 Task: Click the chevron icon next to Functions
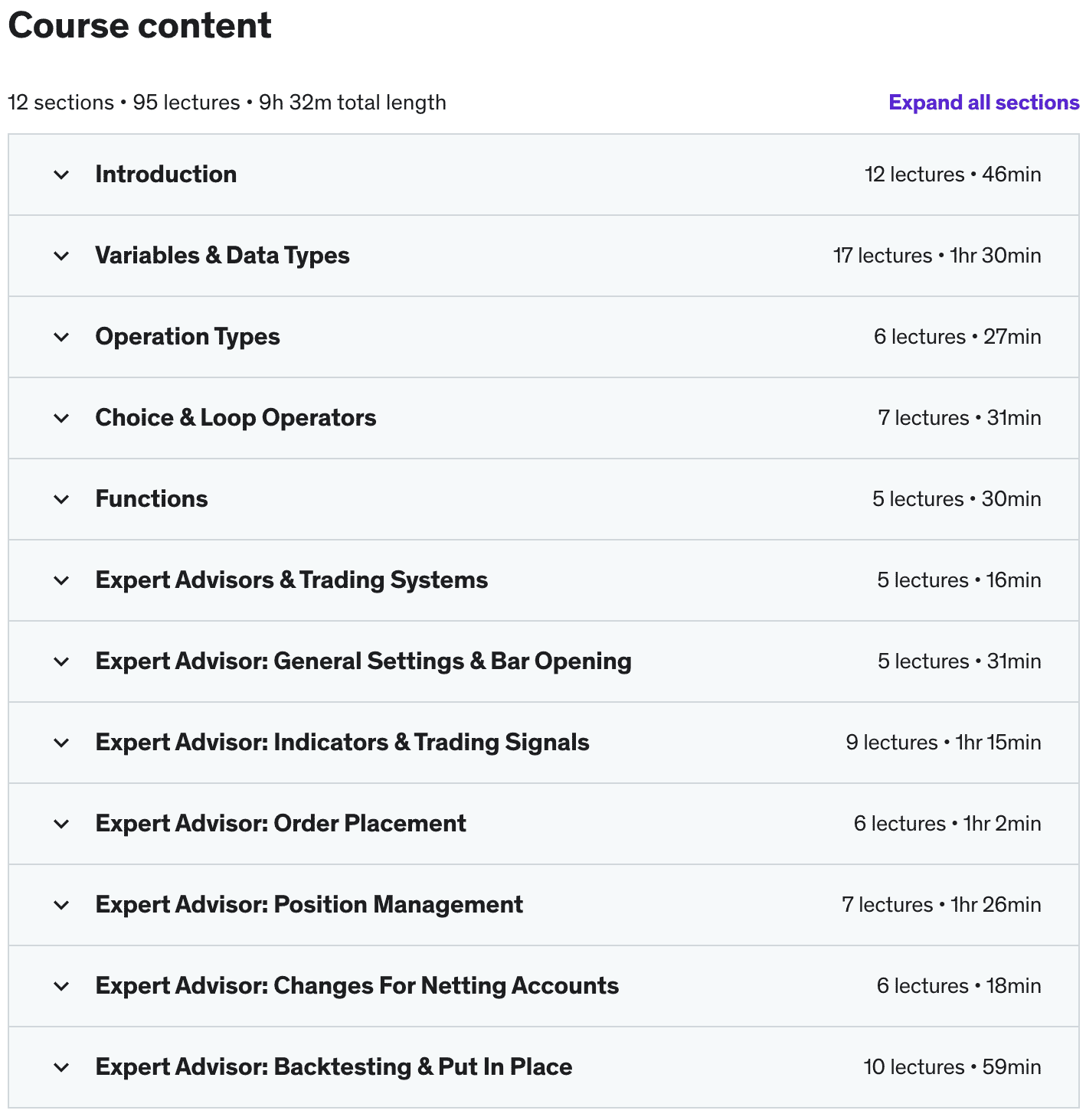[61, 499]
